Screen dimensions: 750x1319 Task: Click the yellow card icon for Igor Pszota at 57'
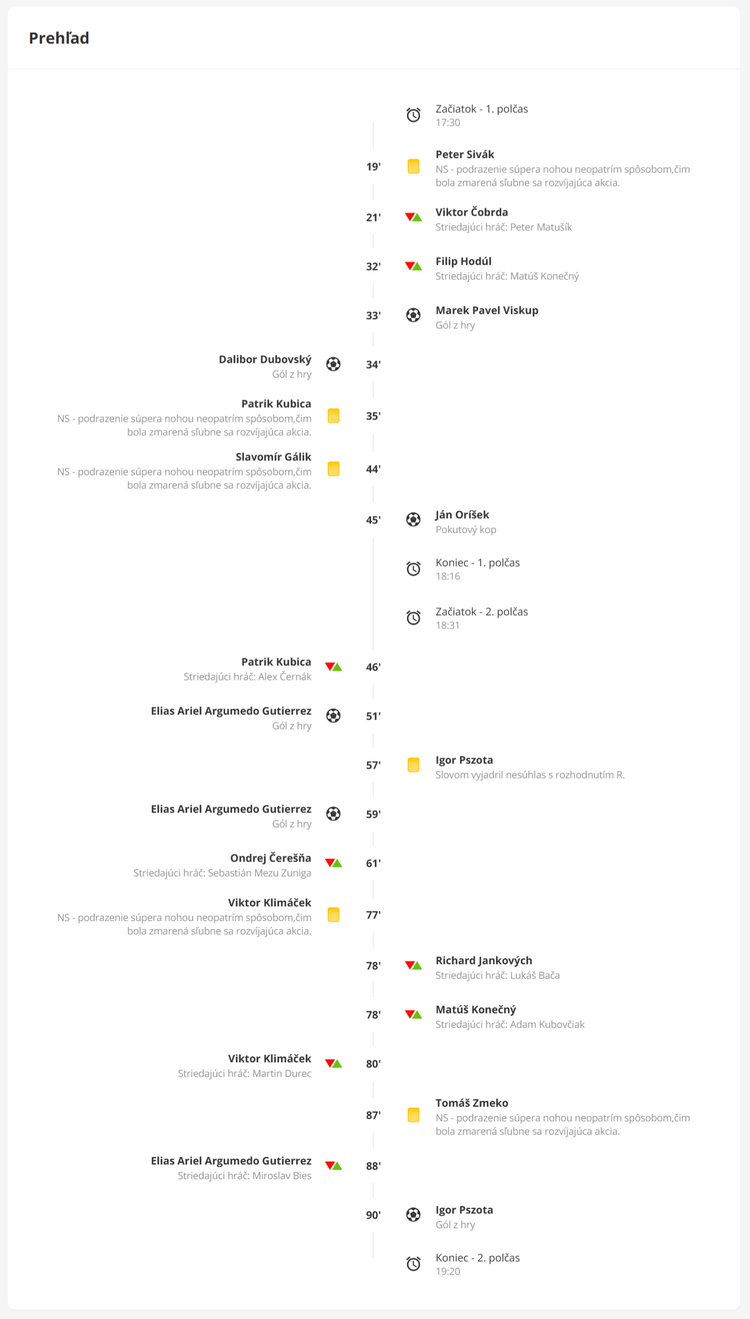coord(413,765)
